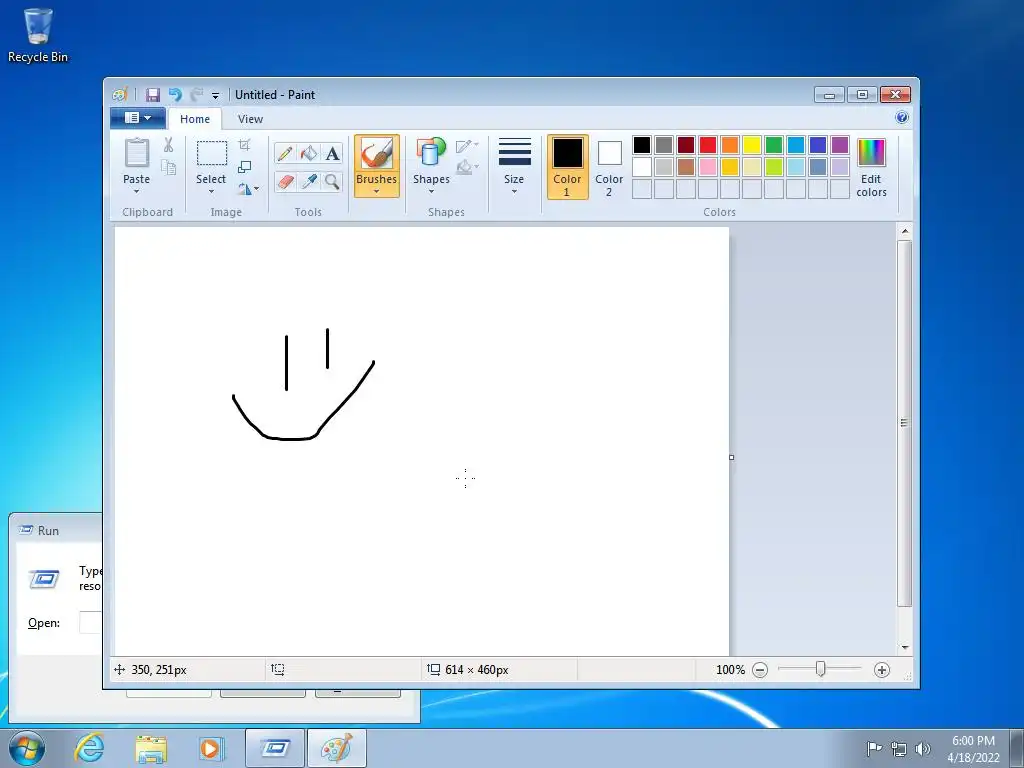The image size is (1024, 768).
Task: Select the Pencil tool
Action: [x=285, y=153]
